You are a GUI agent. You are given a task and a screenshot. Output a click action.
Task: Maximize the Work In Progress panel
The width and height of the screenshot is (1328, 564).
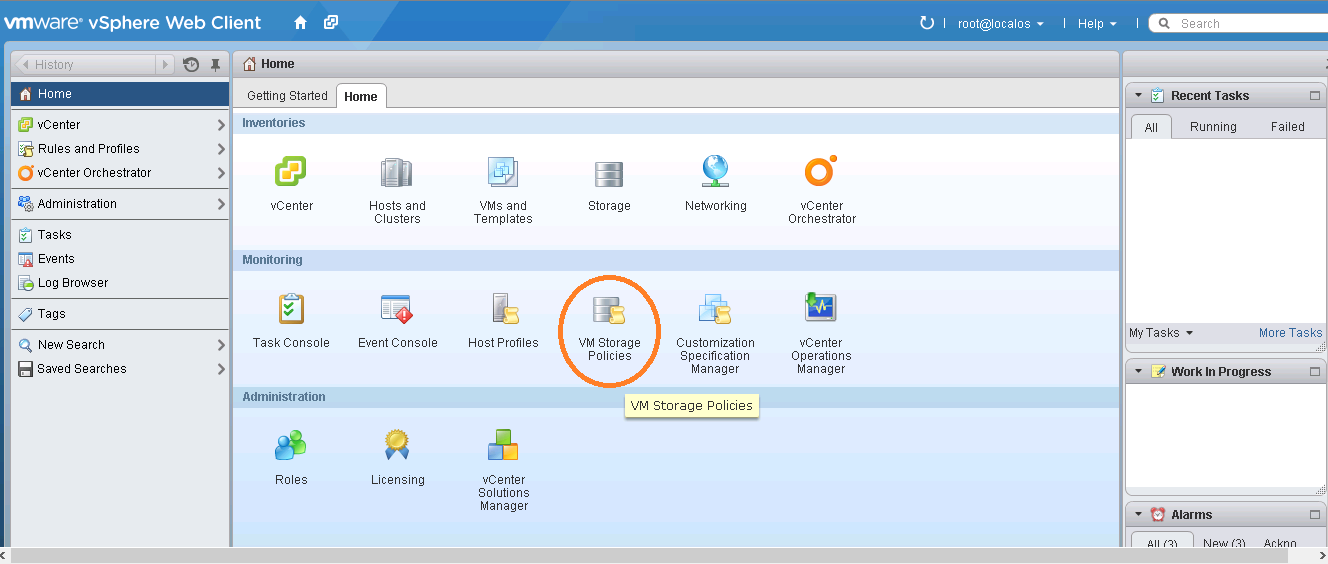(1315, 372)
